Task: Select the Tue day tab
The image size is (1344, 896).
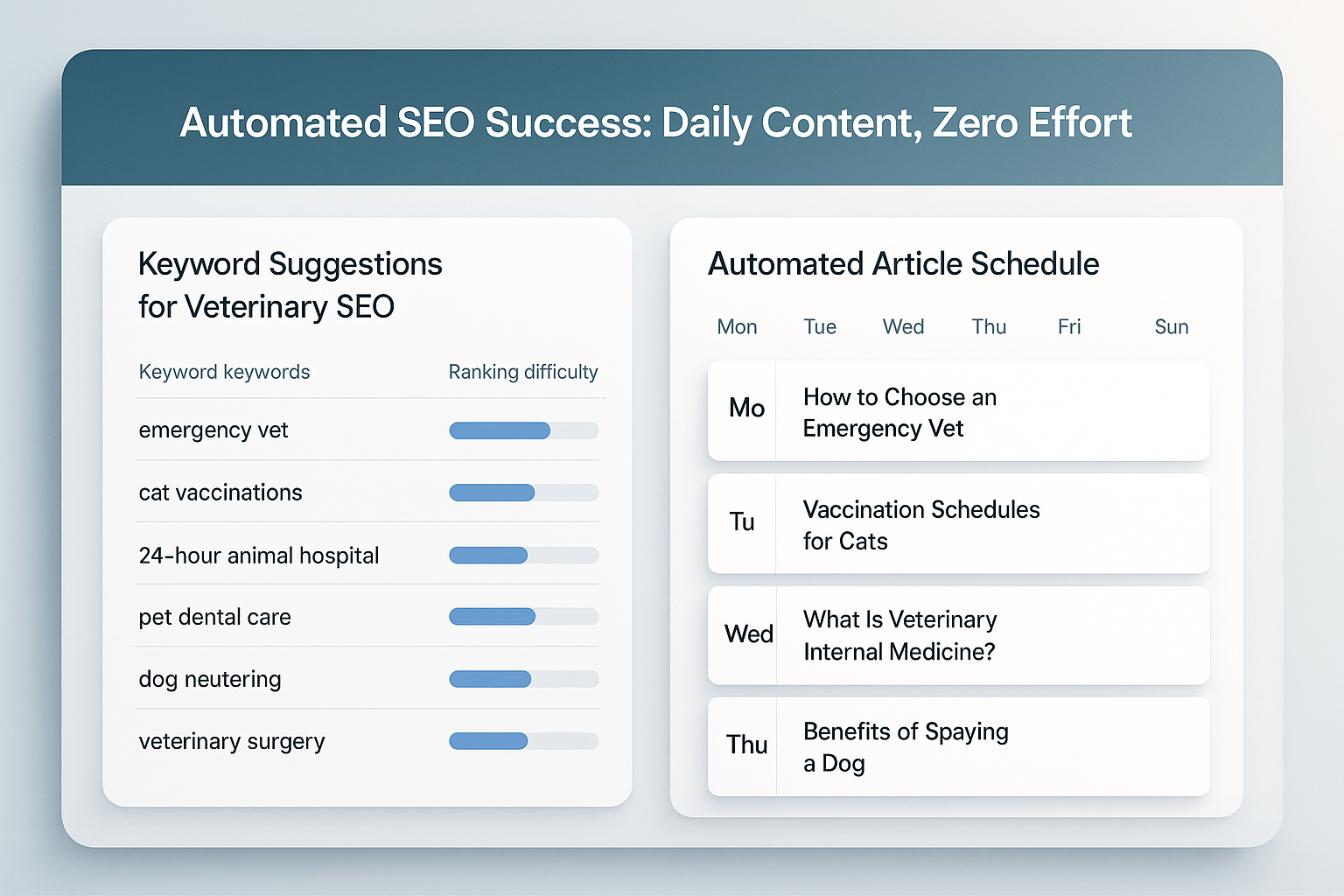Action: coord(820,327)
